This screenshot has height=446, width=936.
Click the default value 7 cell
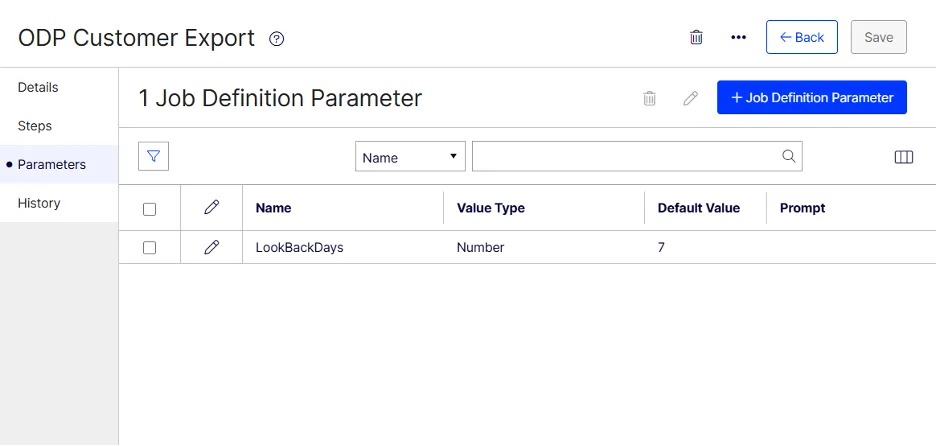(661, 247)
